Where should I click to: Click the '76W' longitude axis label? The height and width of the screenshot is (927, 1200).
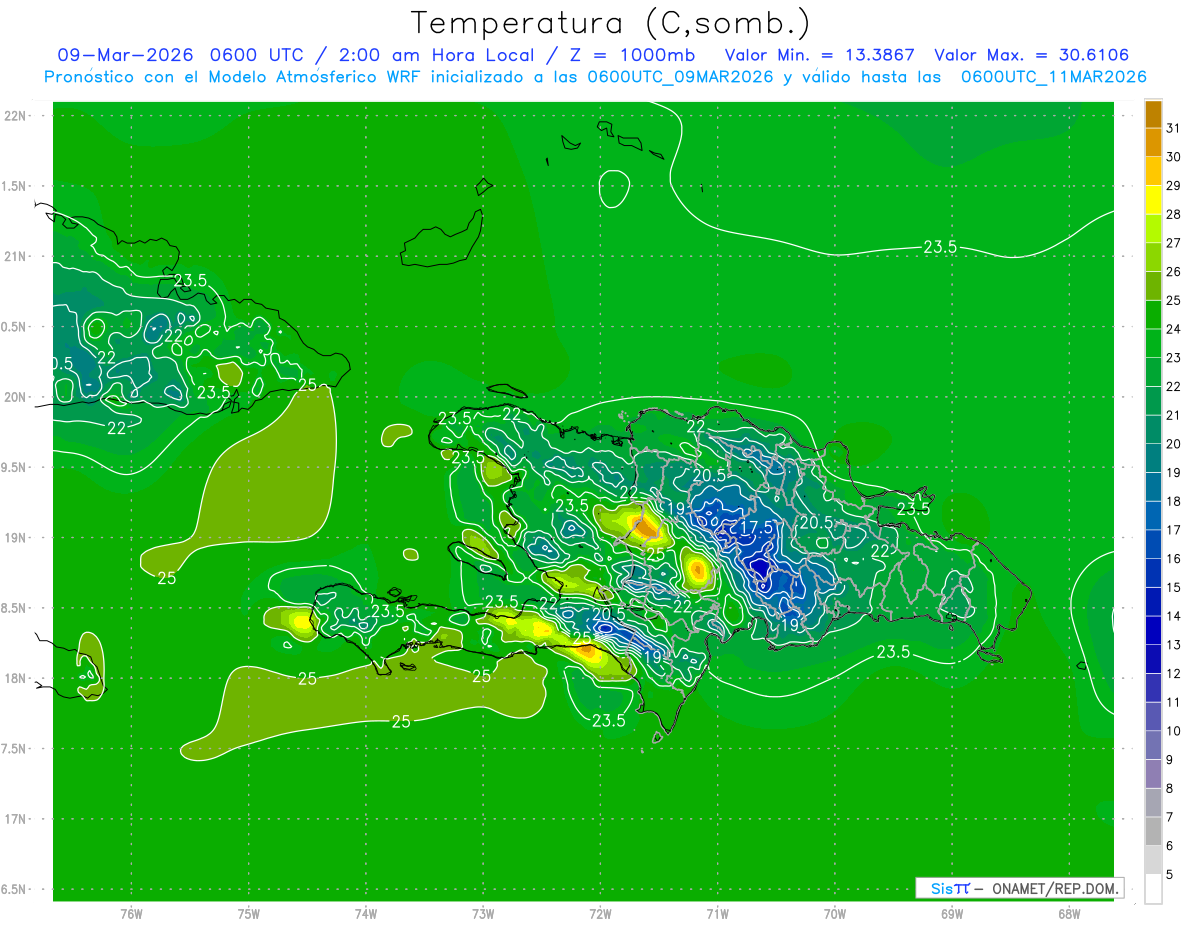point(131,914)
